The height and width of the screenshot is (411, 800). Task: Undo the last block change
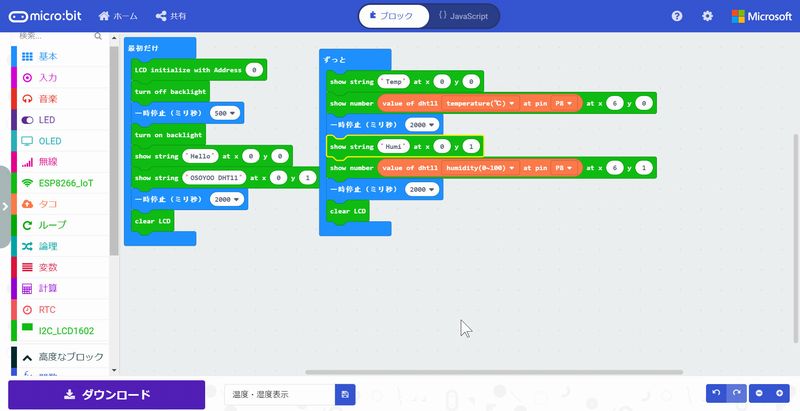717,394
